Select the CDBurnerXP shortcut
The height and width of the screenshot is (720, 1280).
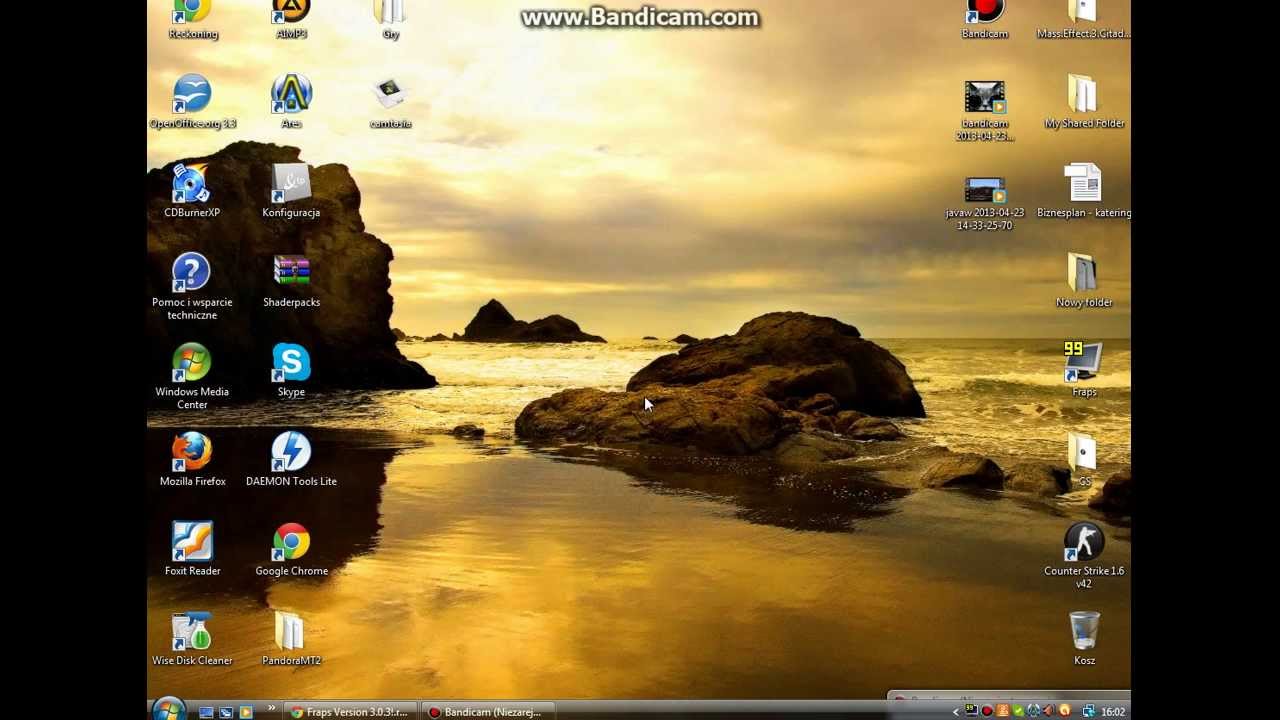pyautogui.click(x=191, y=191)
